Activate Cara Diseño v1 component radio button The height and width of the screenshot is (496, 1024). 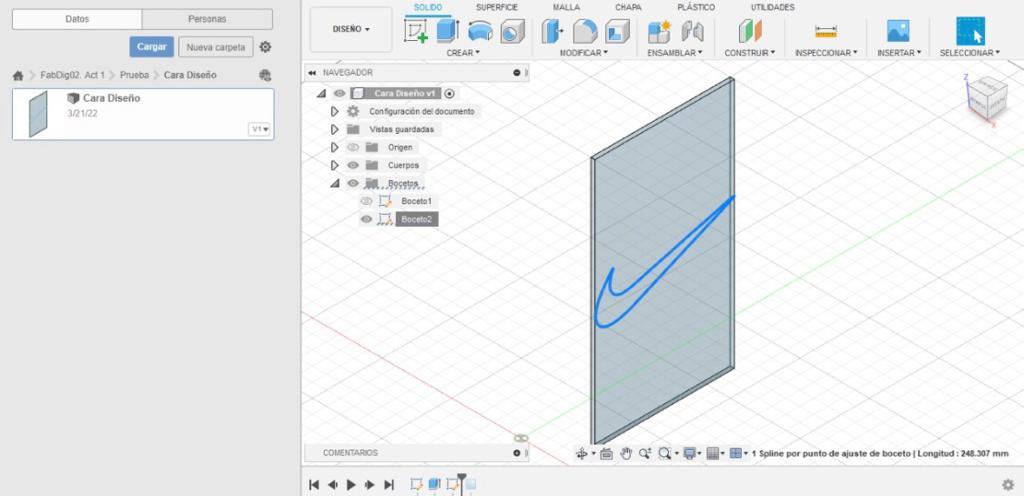coord(449,93)
